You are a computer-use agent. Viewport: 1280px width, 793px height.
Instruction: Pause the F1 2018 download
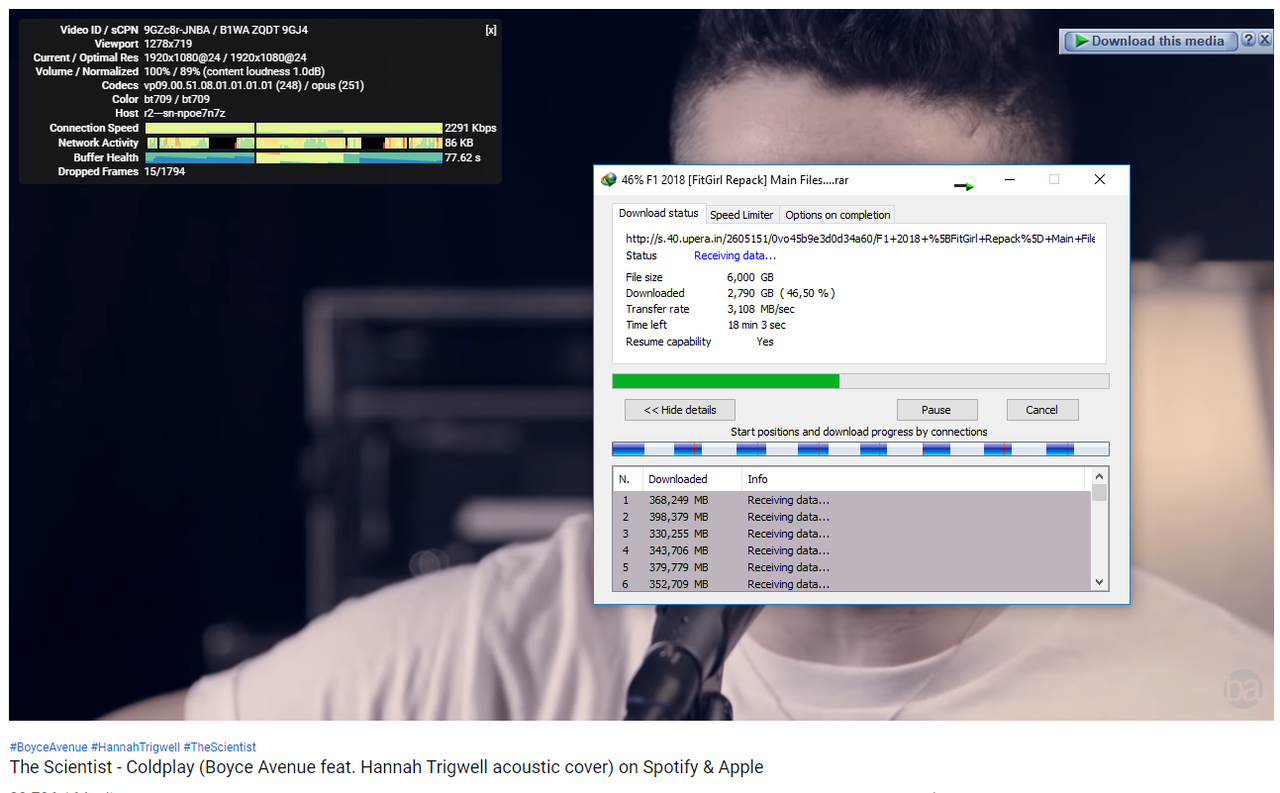pos(936,410)
